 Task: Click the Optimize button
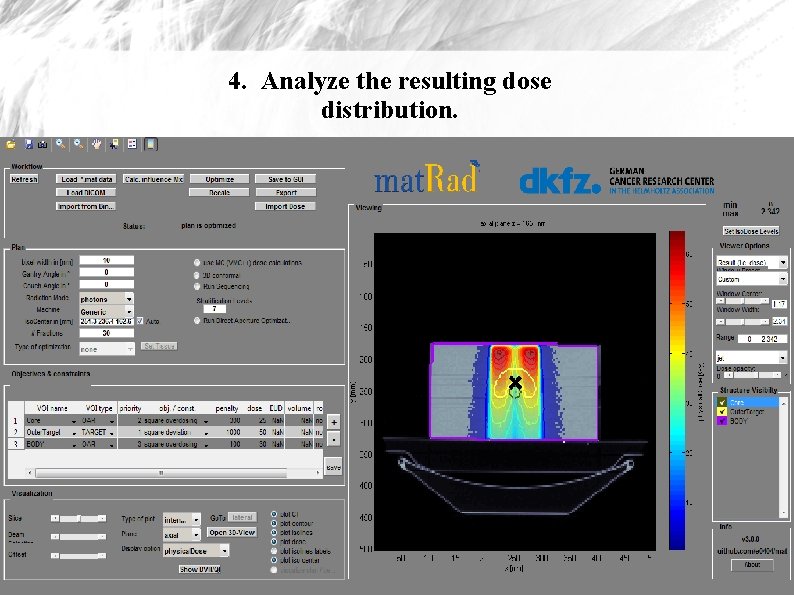point(219,179)
